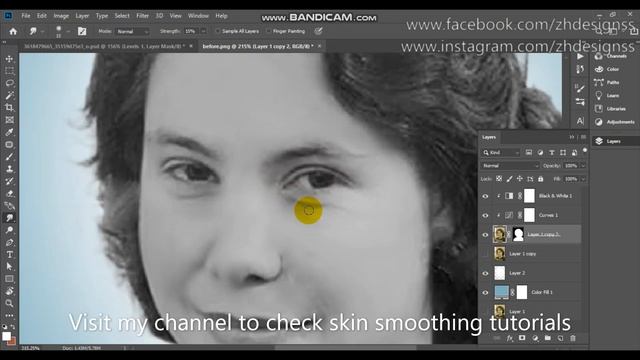Create a new fill or adjustment layer

[x=535, y=338]
